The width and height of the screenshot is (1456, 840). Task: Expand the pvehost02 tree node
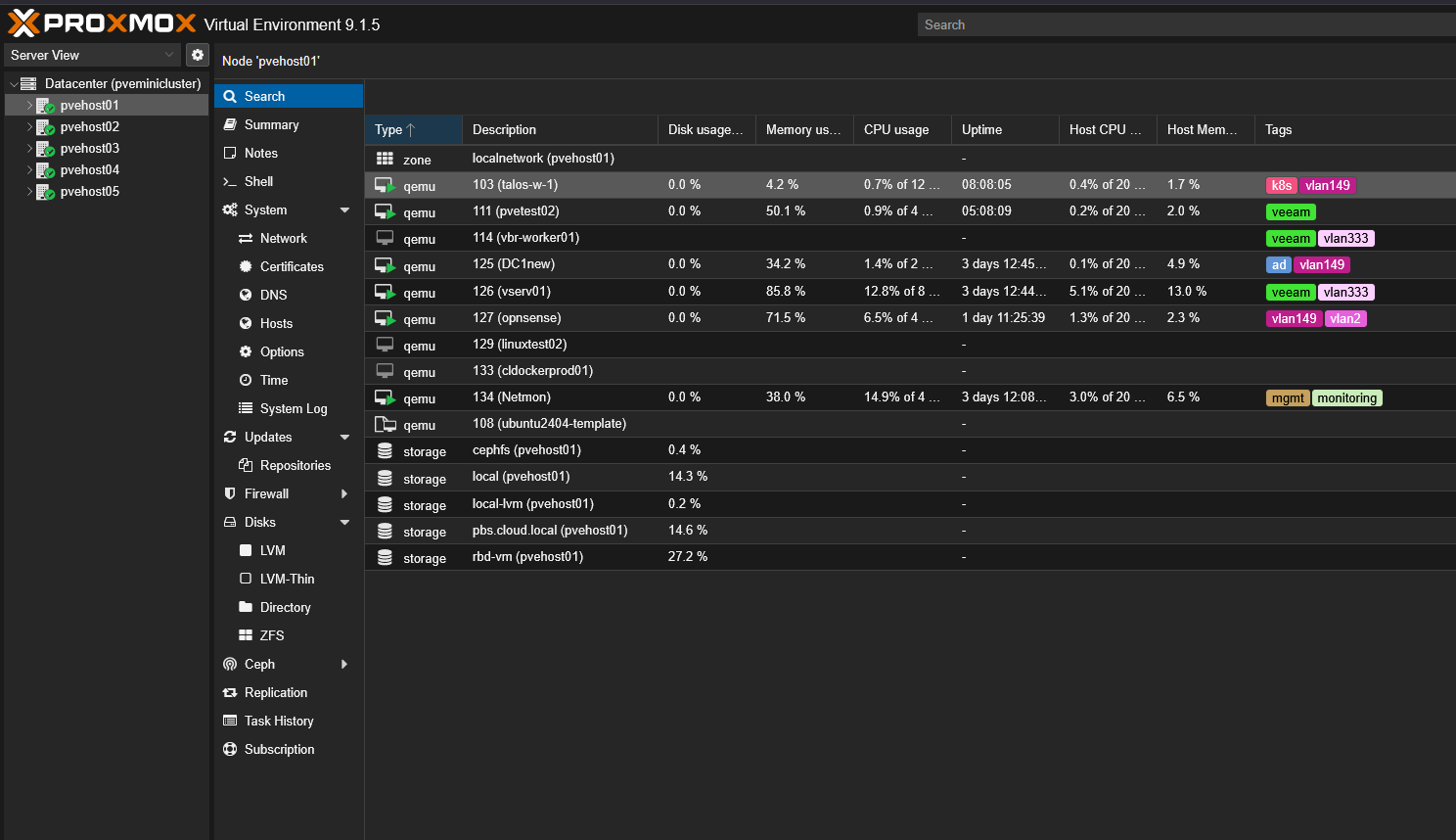tap(27, 126)
